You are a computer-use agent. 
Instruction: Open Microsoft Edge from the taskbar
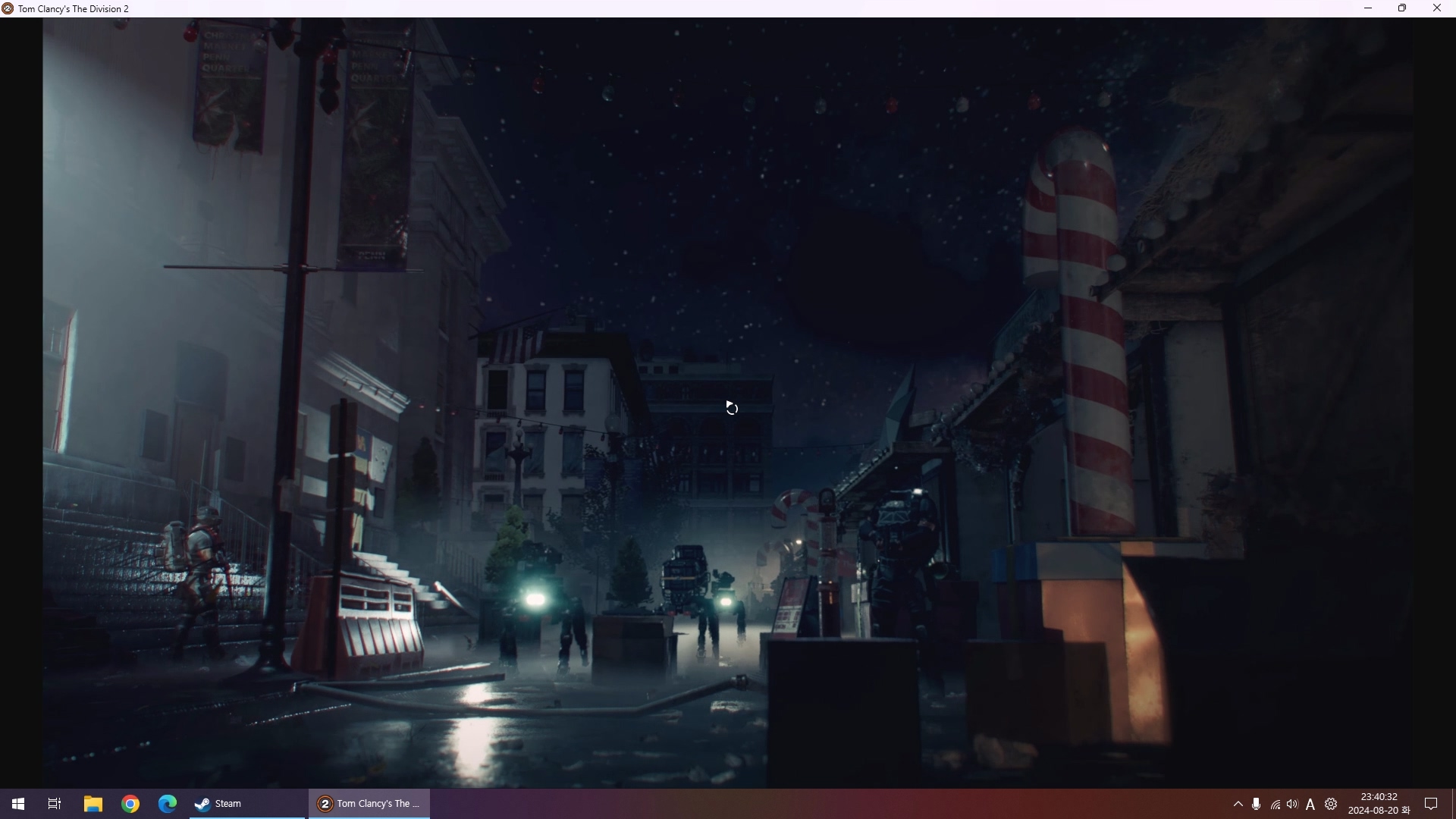pos(168,804)
